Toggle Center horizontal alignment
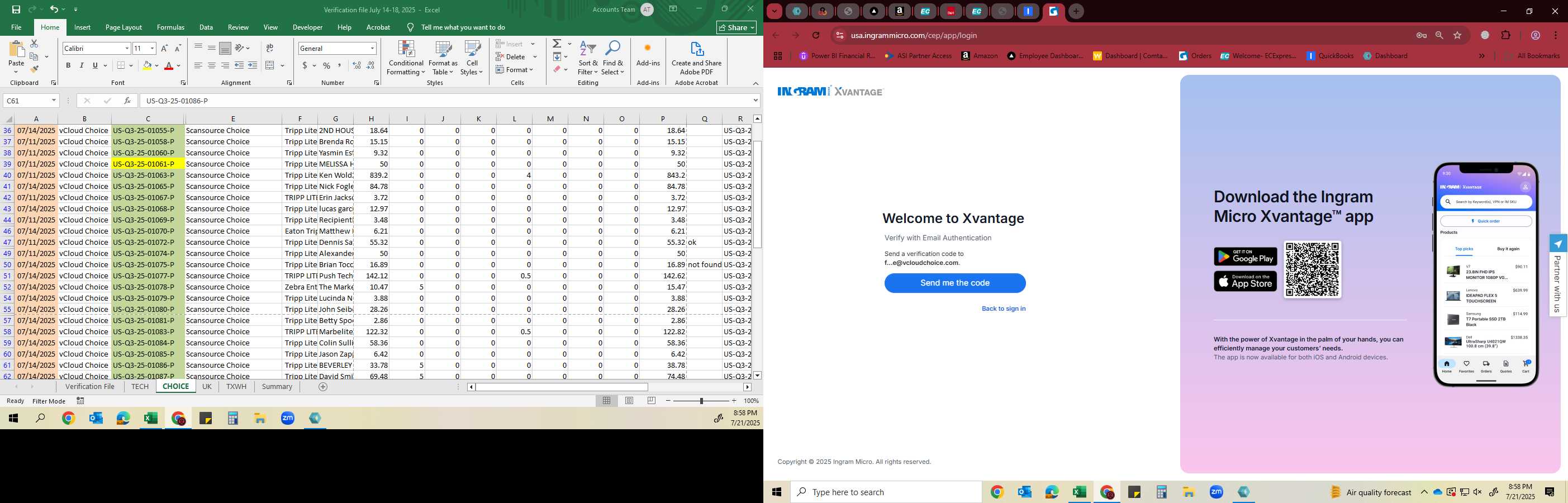Image resolution: width=1568 pixels, height=503 pixels. pos(212,65)
